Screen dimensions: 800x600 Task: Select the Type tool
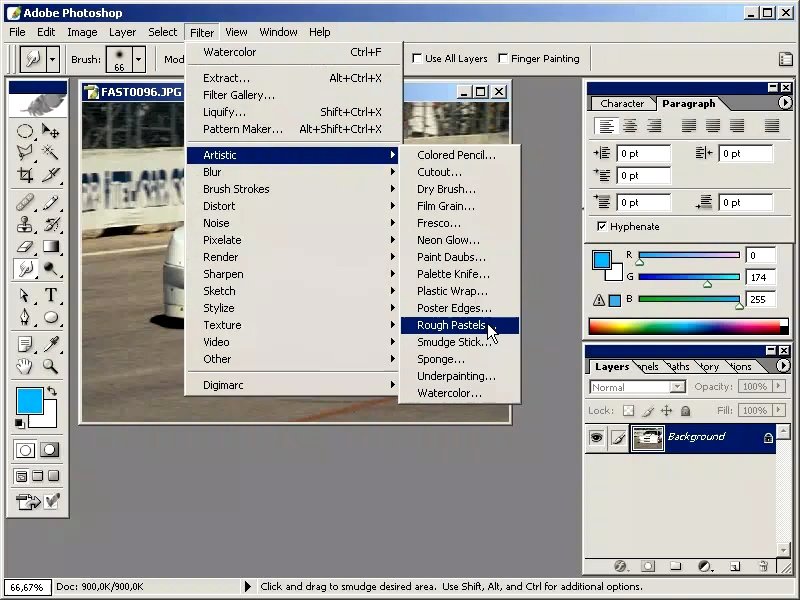tap(51, 295)
